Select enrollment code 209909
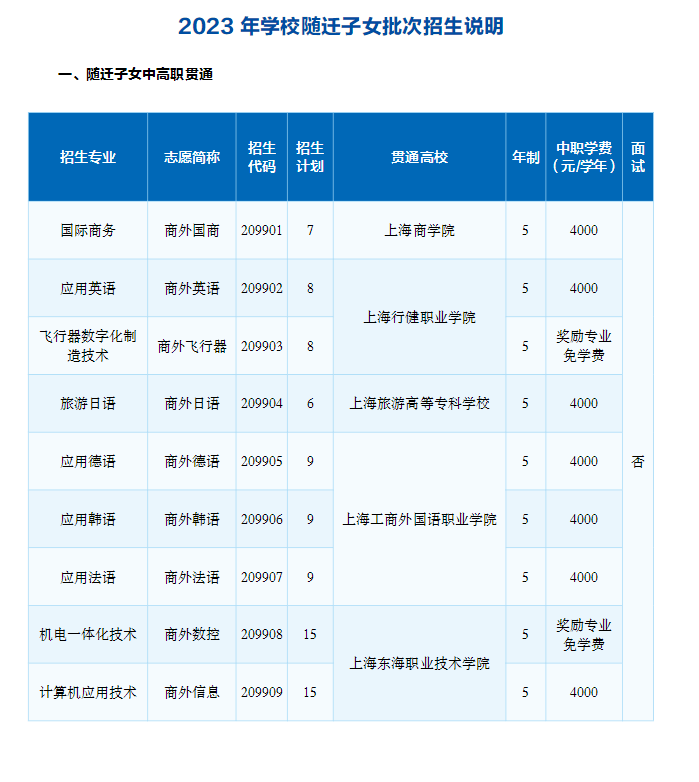The image size is (699, 782). (x=262, y=692)
